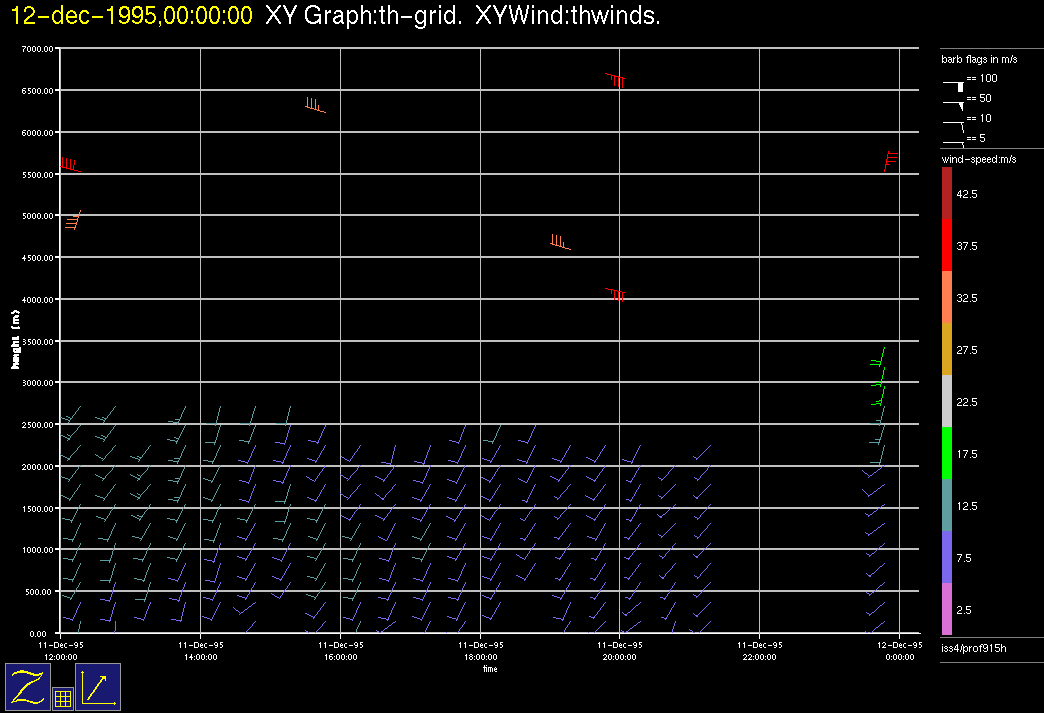Screen dimensions: 1044x713
Task: Pick the gold 27.5 color swatch
Action: point(946,349)
